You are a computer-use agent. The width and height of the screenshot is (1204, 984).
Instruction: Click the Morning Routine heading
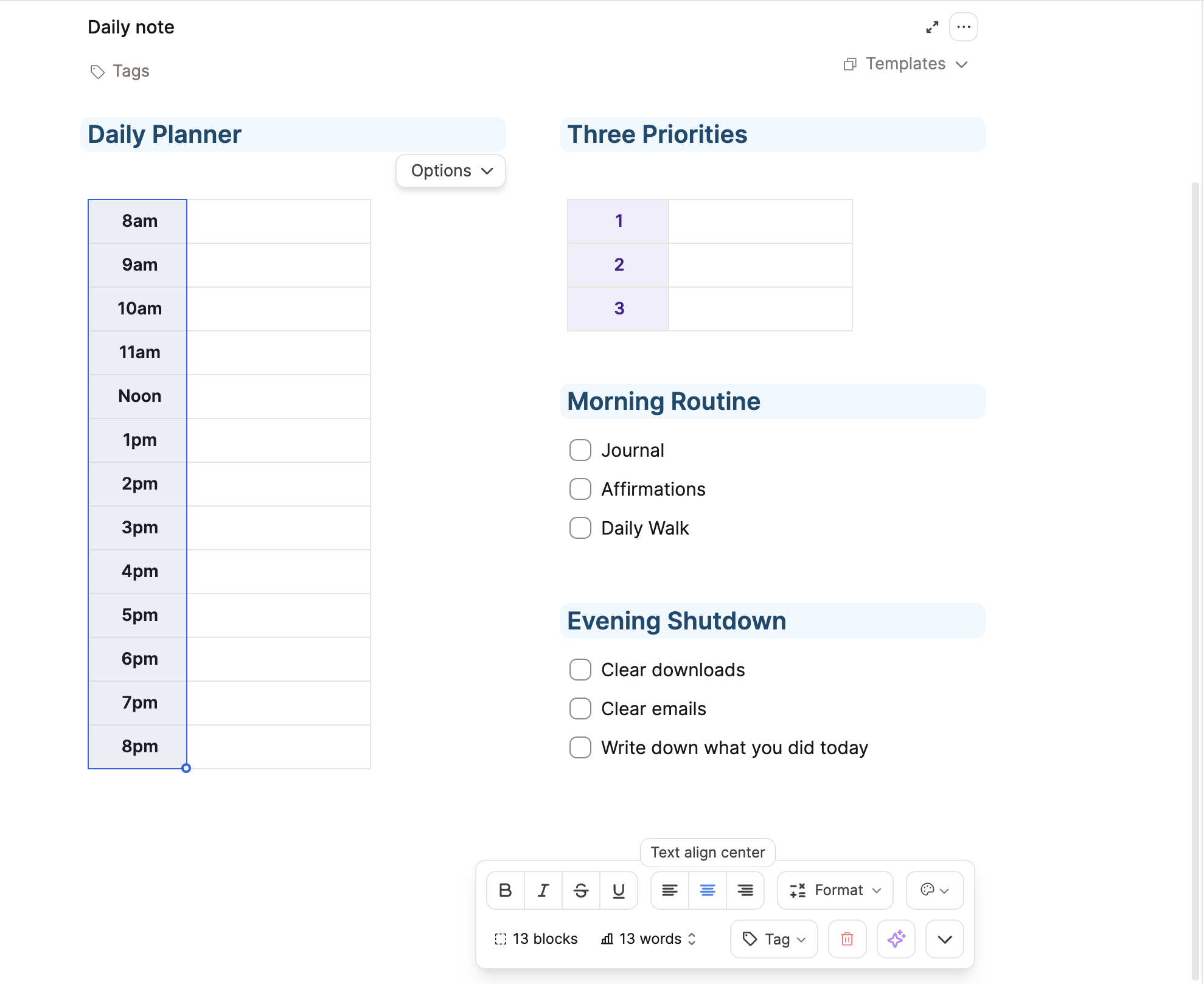click(664, 401)
